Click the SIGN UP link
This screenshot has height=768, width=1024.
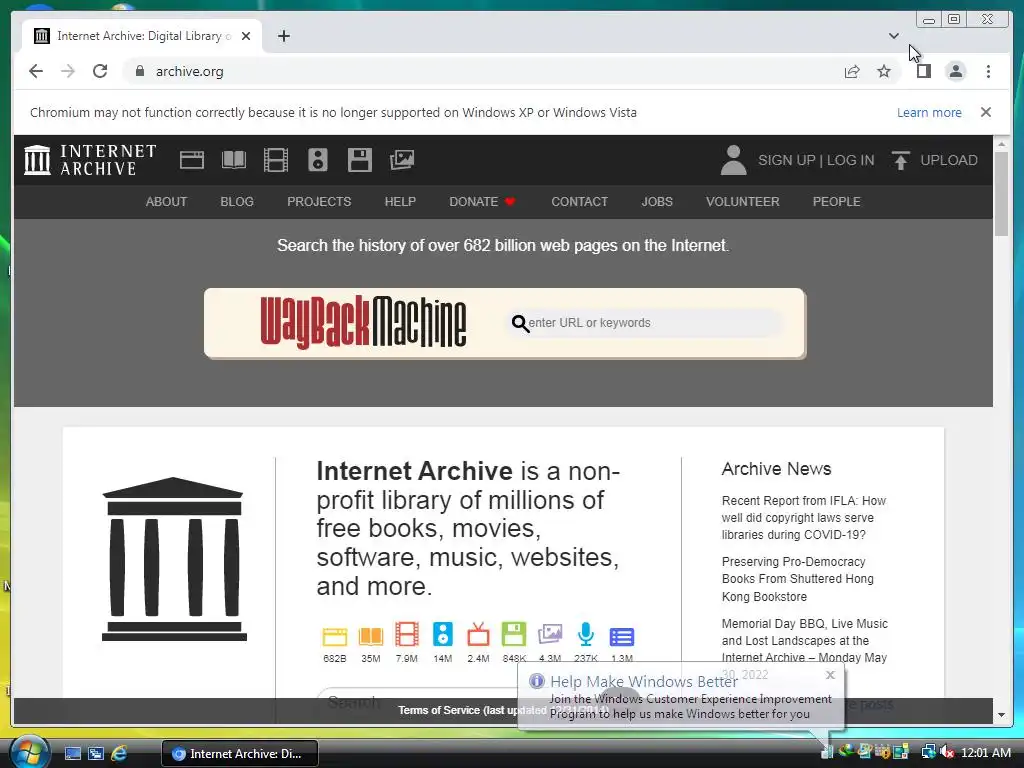point(786,160)
